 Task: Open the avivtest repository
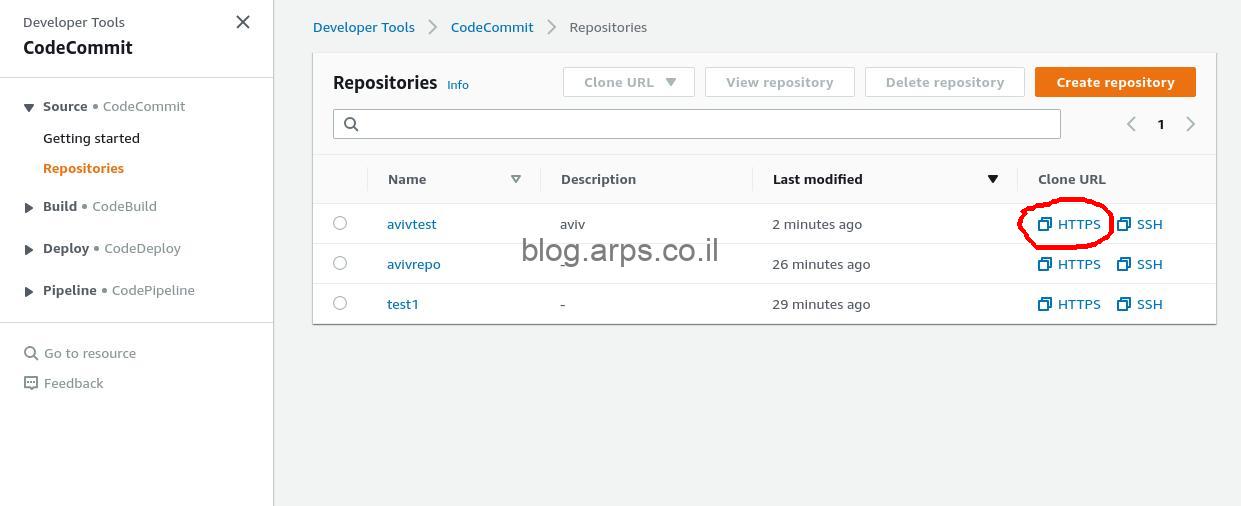pyautogui.click(x=412, y=224)
